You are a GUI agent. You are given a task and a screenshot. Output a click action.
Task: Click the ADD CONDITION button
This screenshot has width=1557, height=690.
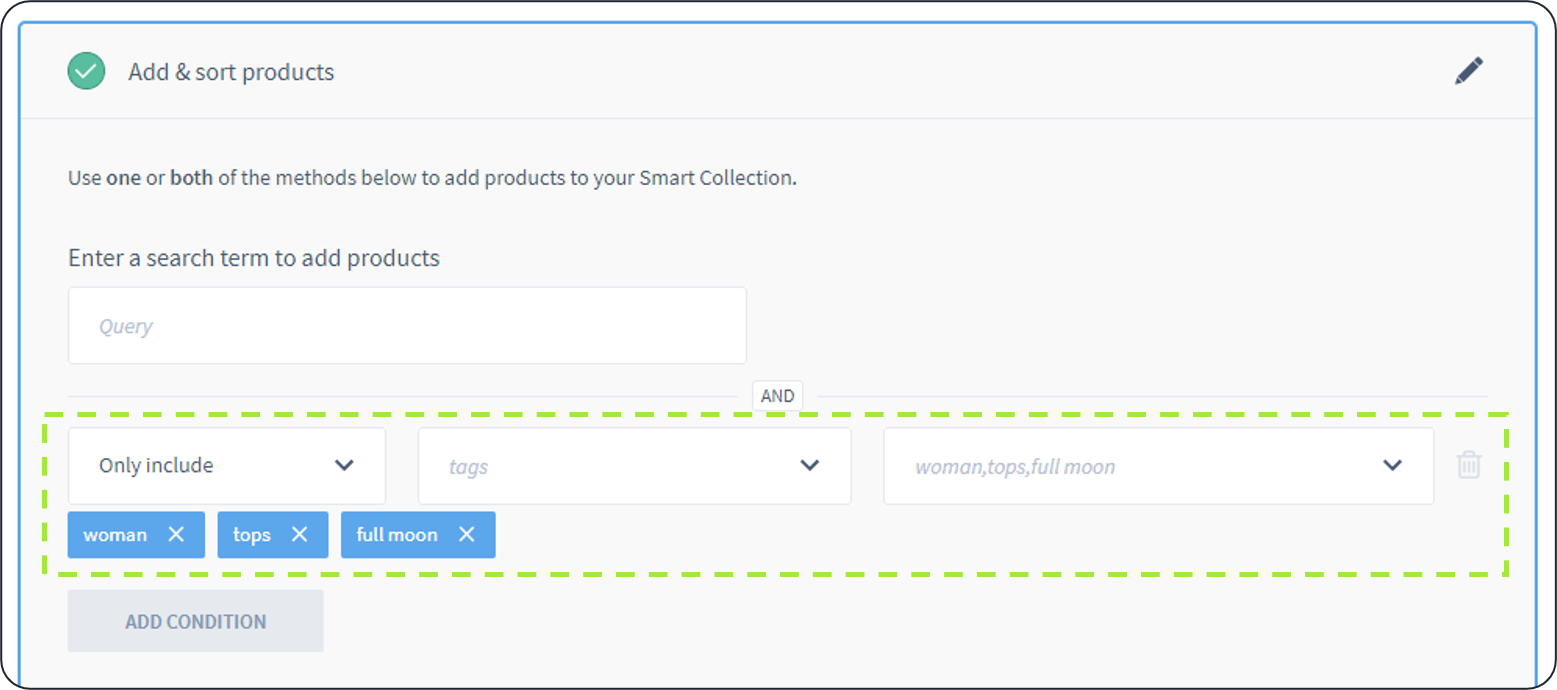tap(195, 621)
